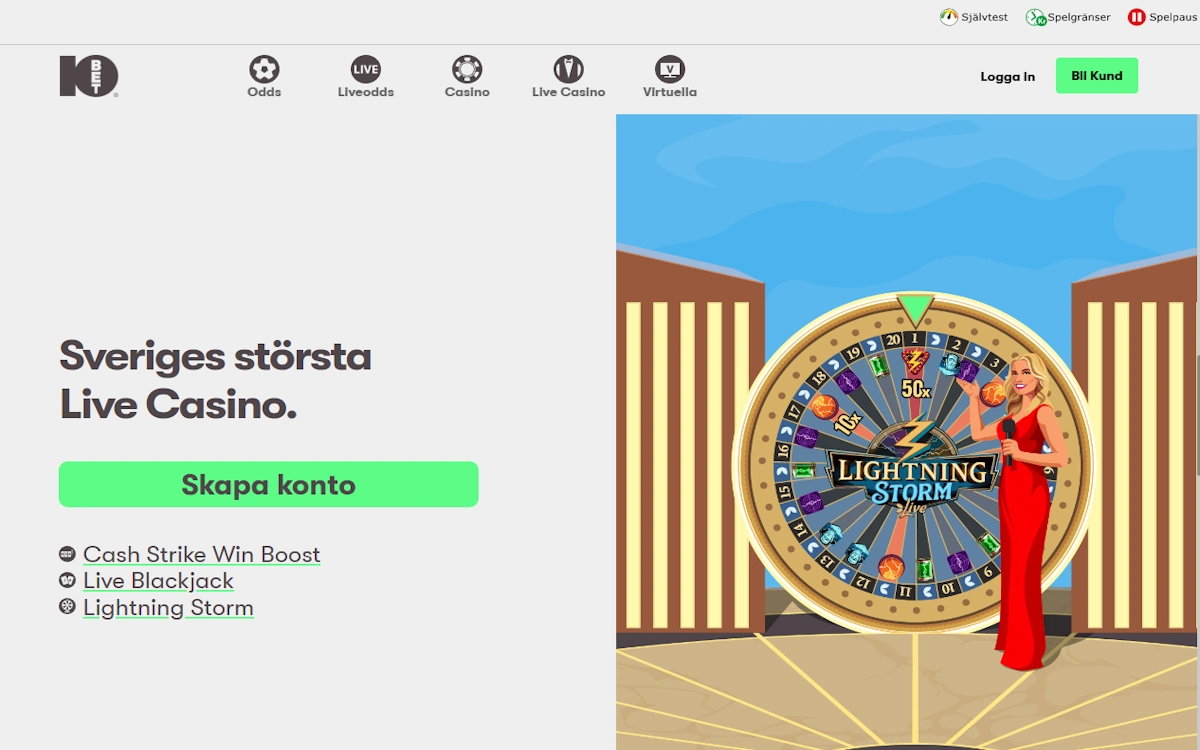Click Logga In
This screenshot has width=1200, height=750.
click(1007, 75)
